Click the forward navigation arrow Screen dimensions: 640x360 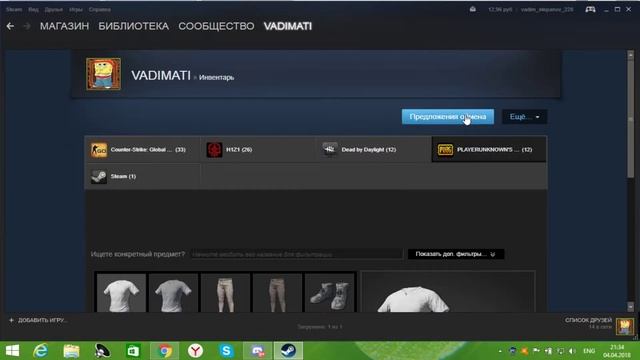coord(27,26)
